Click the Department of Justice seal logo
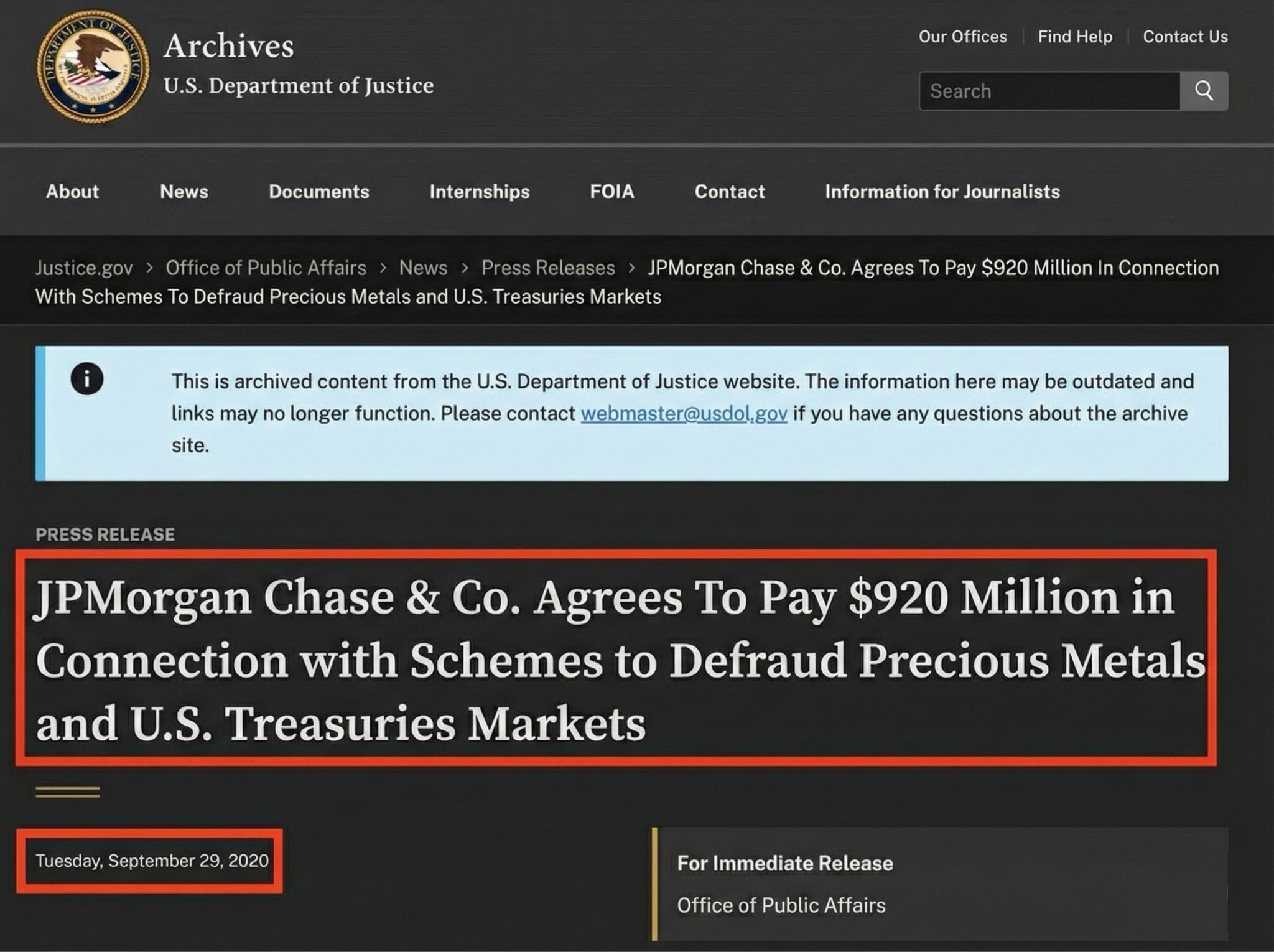Screen dimensions: 1274x952 93,65
